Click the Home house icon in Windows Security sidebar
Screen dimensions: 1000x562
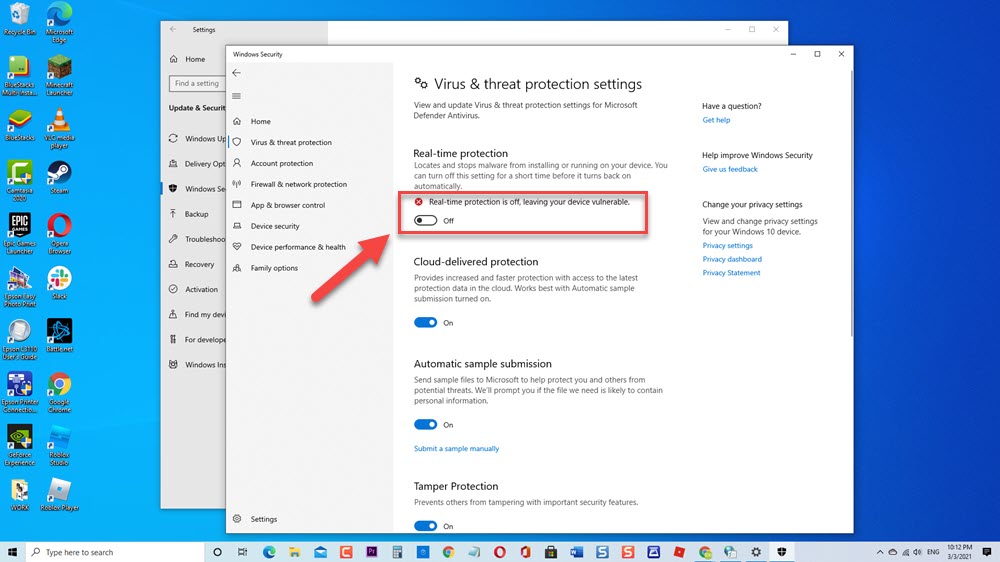(237, 121)
